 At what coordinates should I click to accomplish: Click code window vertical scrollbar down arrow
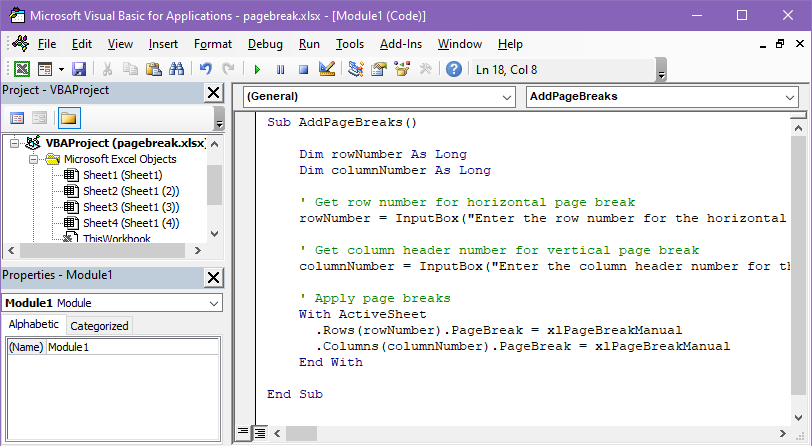click(x=798, y=418)
